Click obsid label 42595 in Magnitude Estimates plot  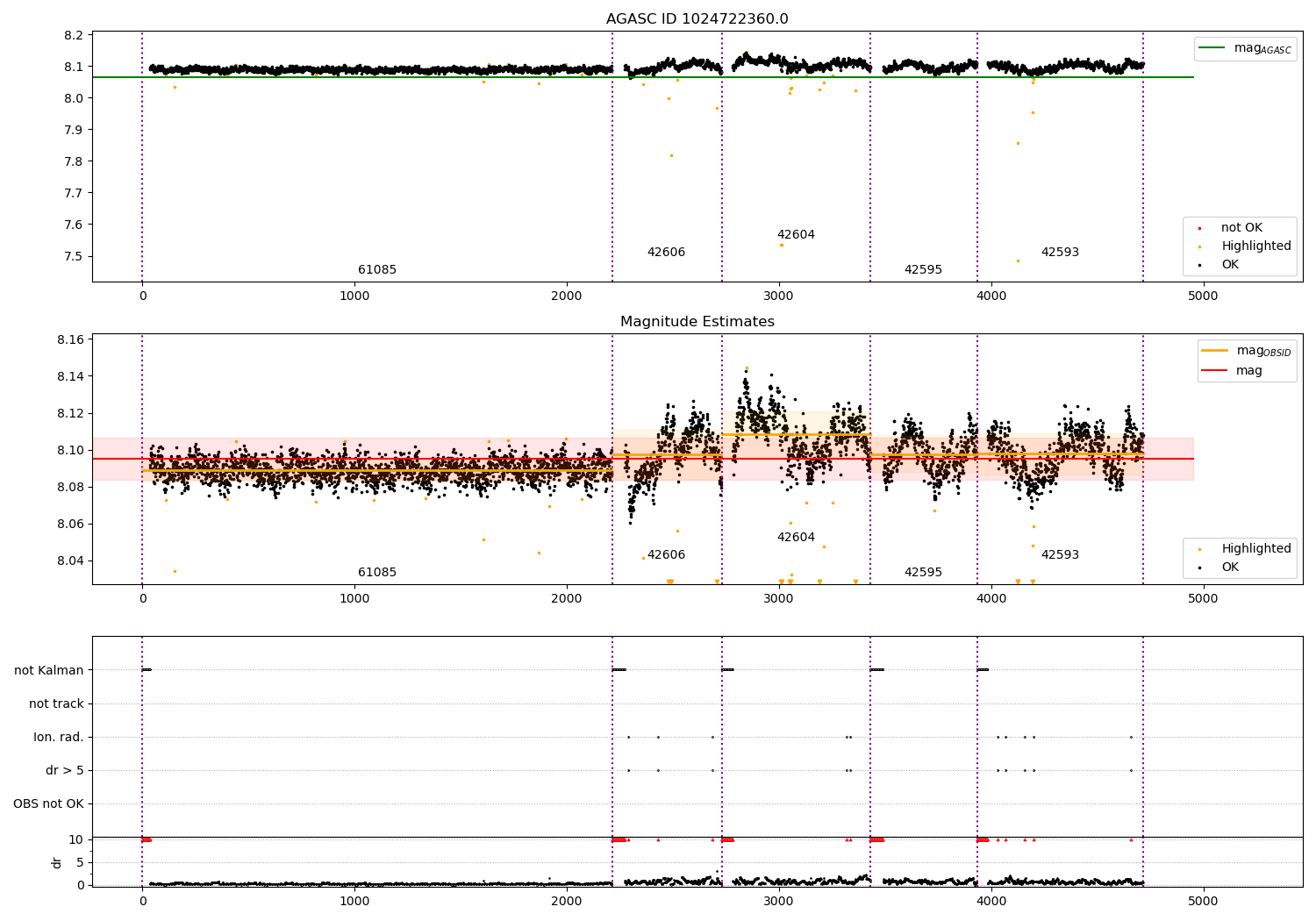923,573
